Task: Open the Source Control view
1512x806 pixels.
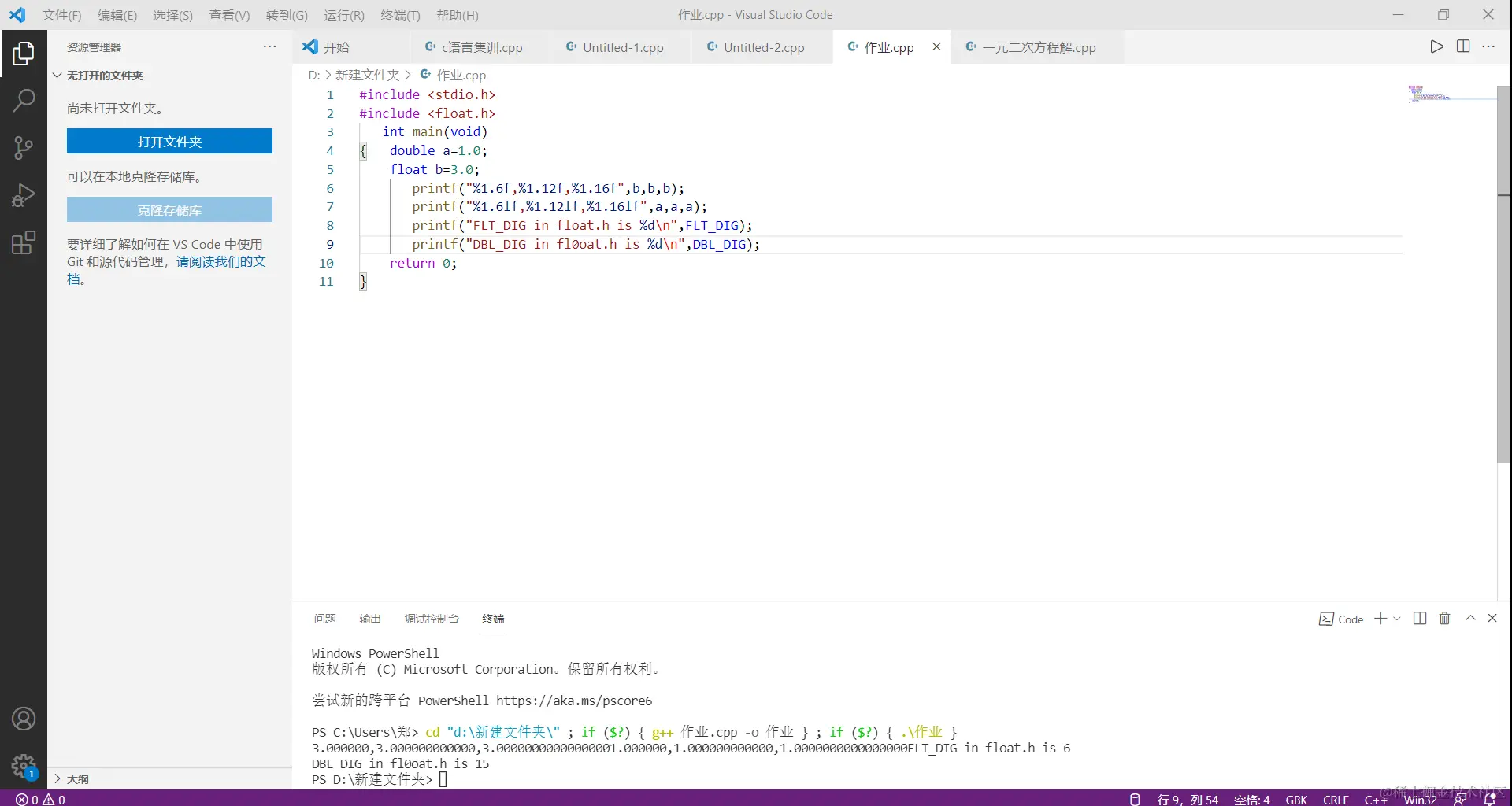Action: [24, 147]
